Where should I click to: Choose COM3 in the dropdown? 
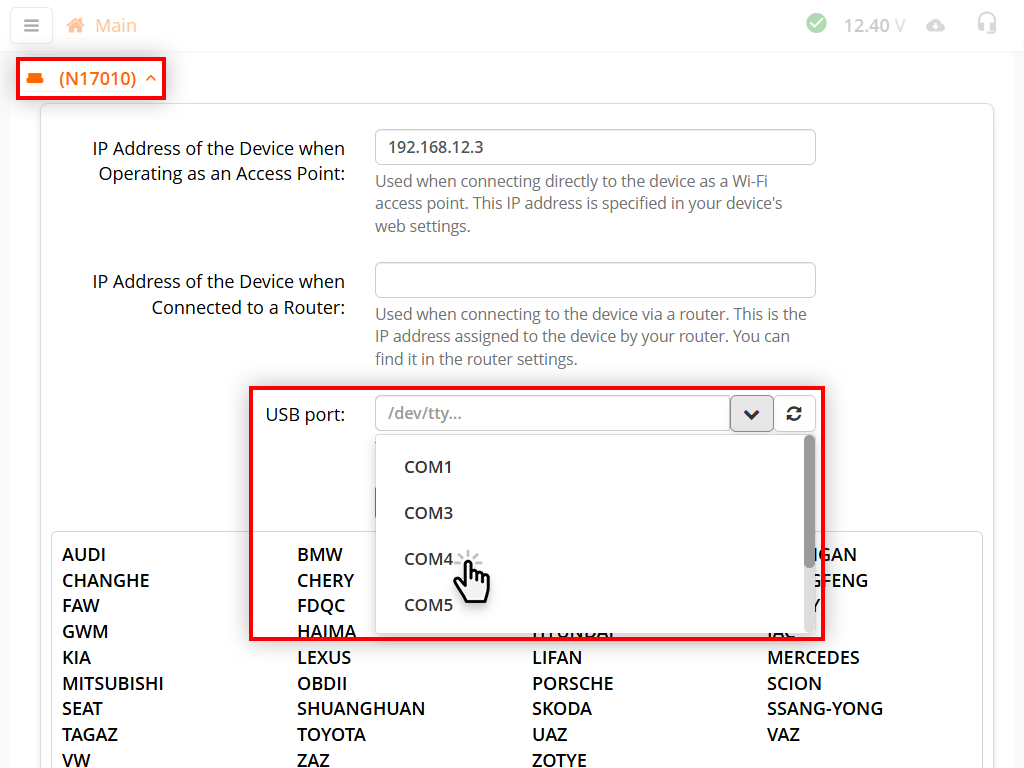428,513
